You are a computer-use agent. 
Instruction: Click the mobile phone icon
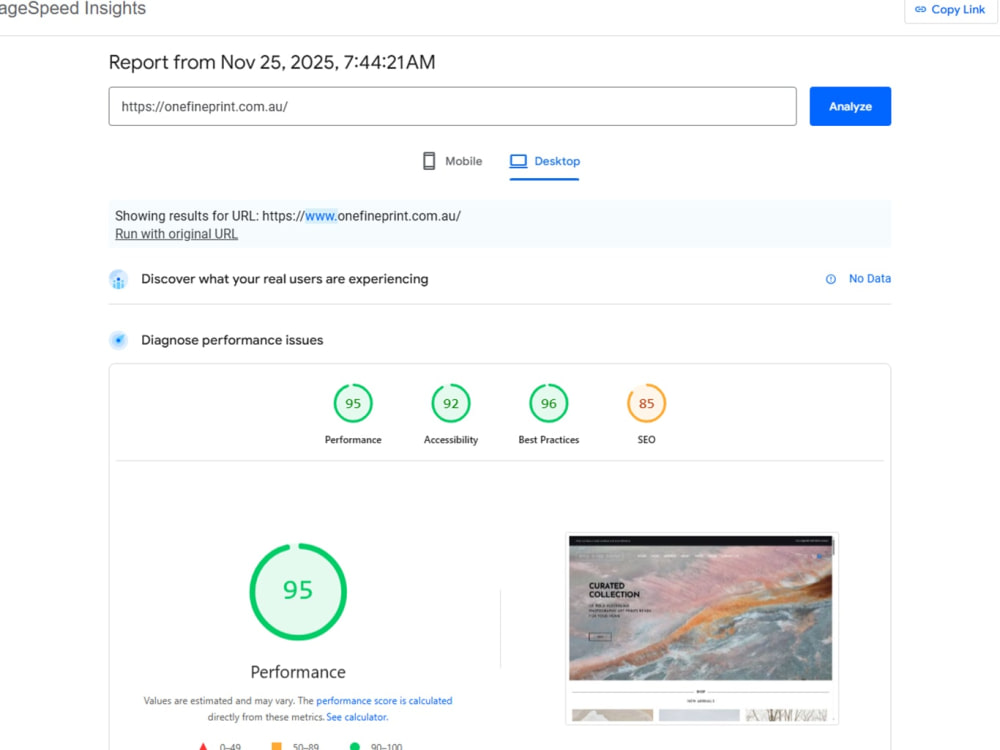click(x=429, y=161)
